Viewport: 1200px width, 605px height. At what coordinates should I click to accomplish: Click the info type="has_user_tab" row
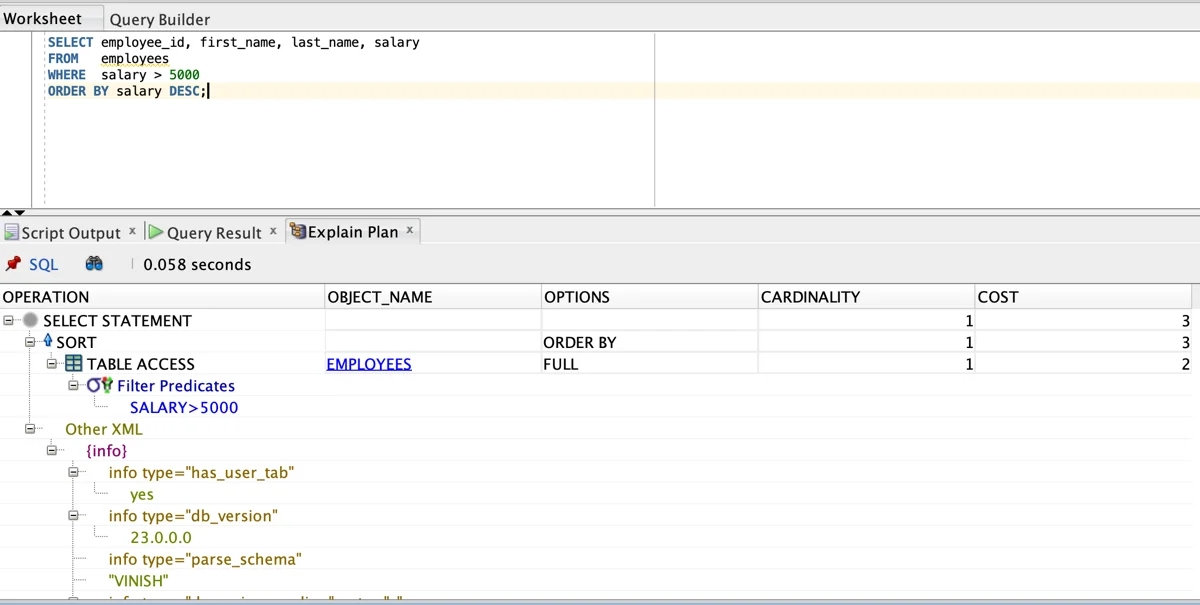coord(201,473)
